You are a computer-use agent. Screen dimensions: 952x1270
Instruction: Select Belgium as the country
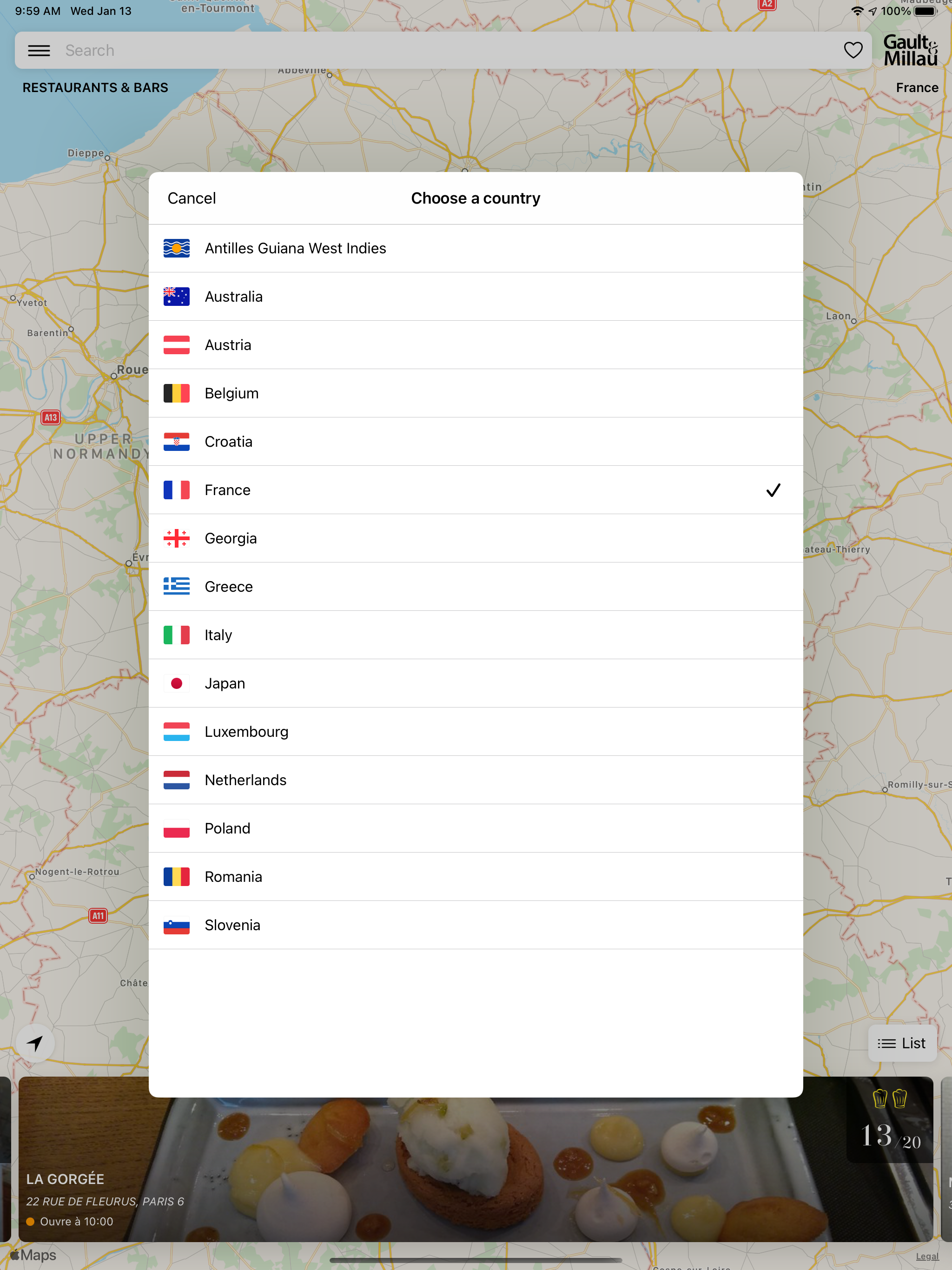tap(231, 393)
